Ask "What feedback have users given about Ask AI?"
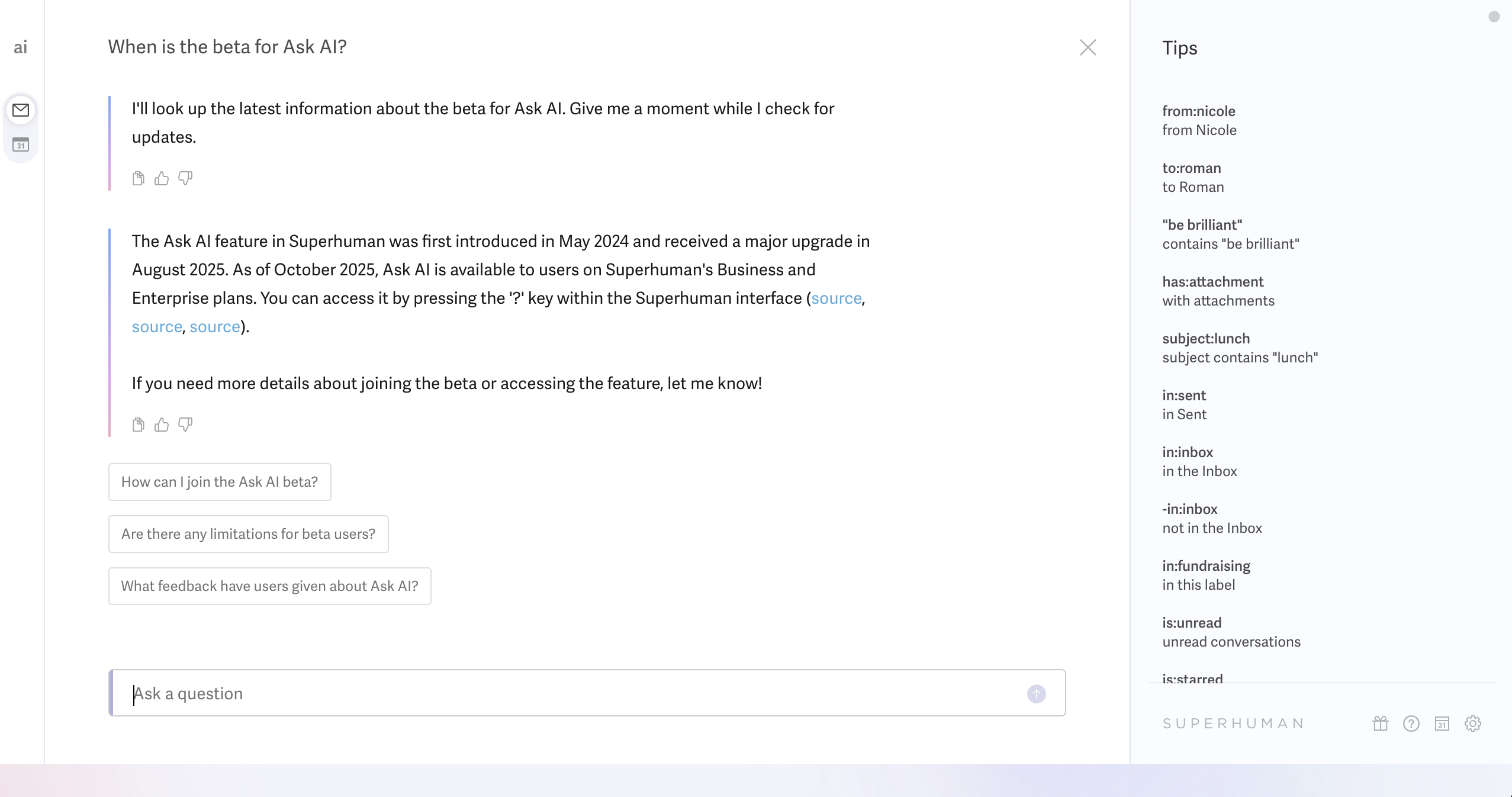 coord(269,586)
